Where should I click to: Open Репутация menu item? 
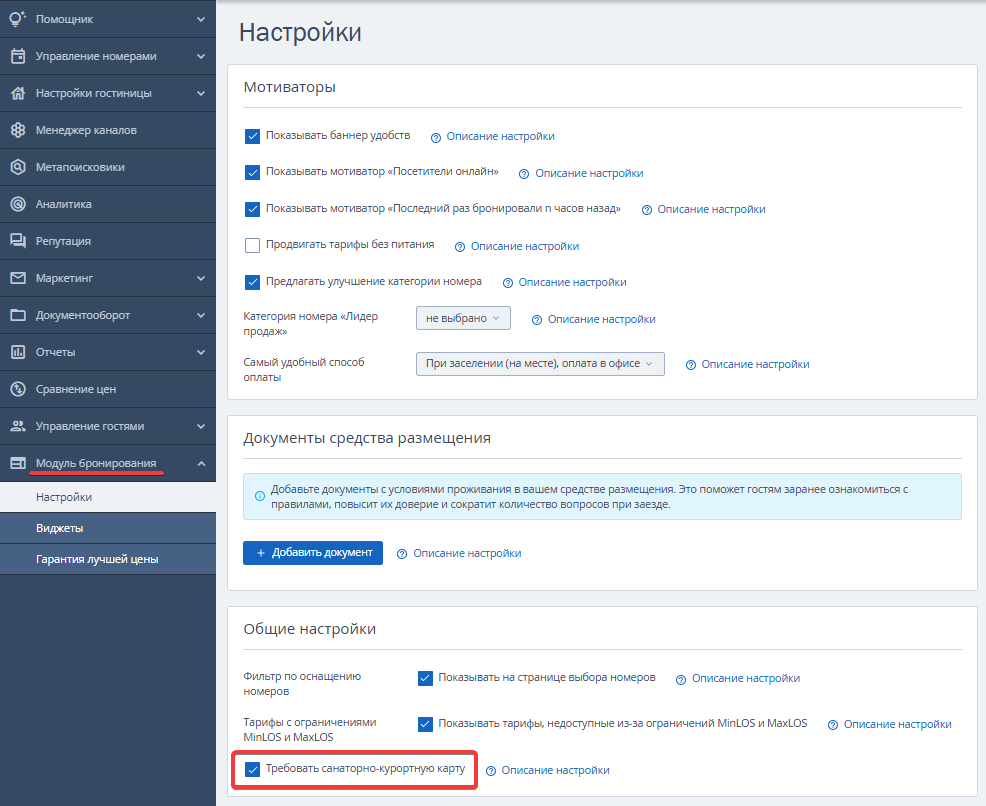pos(108,241)
